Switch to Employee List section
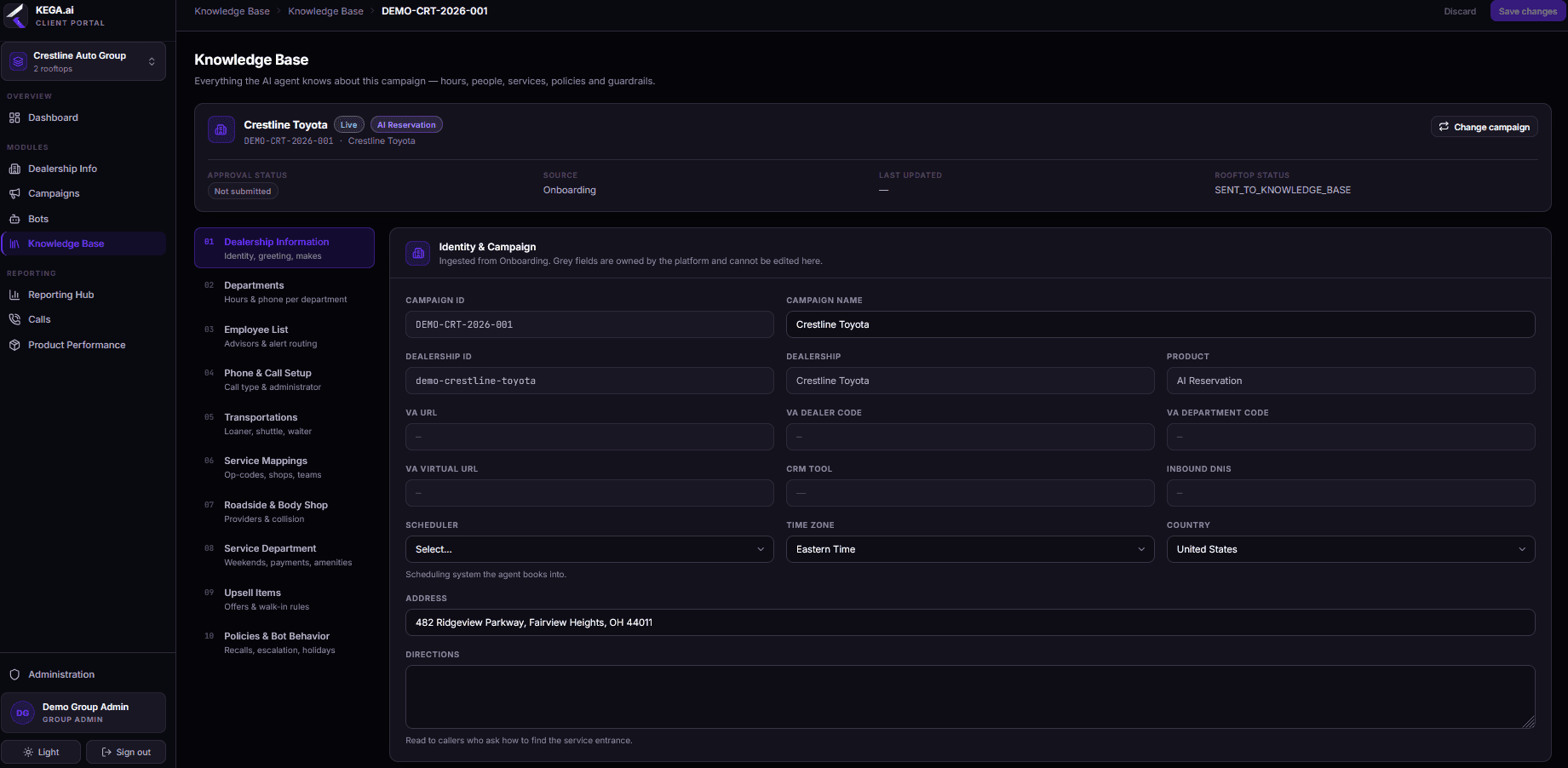The image size is (1568, 768). click(x=284, y=336)
